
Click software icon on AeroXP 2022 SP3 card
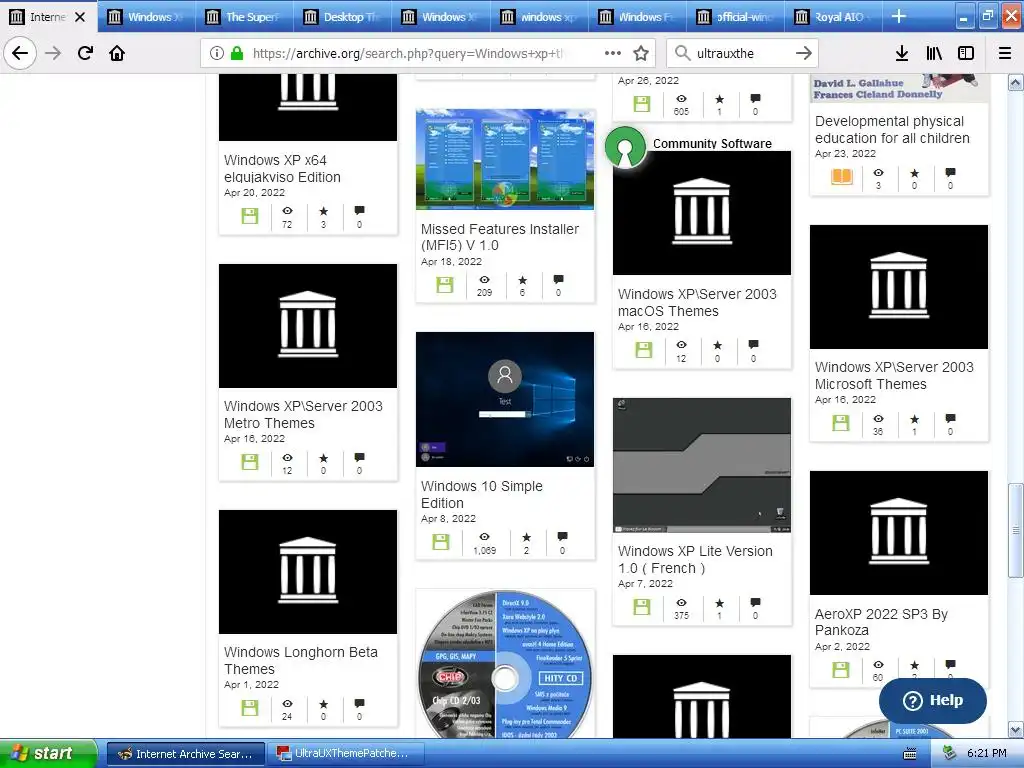(x=840, y=669)
